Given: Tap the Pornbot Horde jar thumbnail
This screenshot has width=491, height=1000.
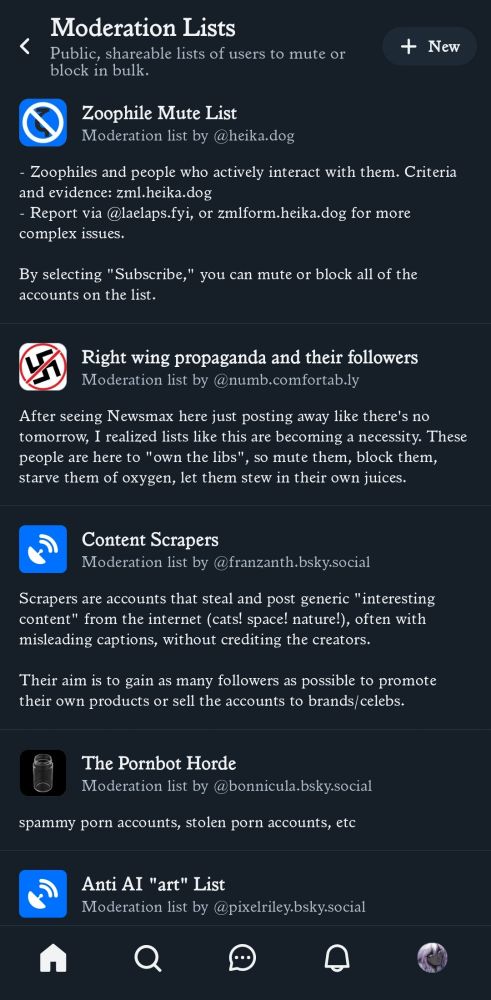Looking at the screenshot, I should 43,773.
